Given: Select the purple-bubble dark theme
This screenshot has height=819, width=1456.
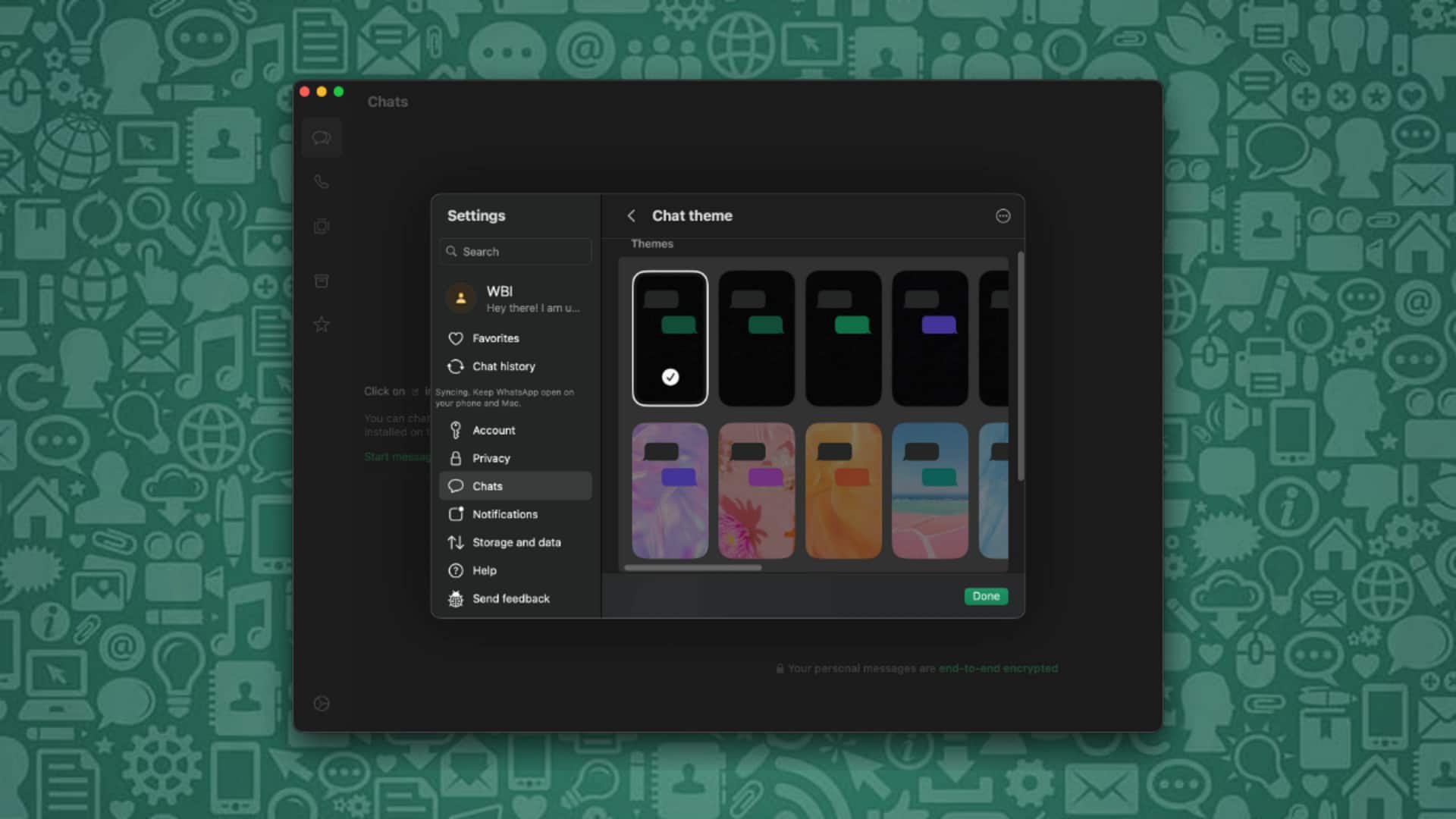Looking at the screenshot, I should tap(930, 337).
